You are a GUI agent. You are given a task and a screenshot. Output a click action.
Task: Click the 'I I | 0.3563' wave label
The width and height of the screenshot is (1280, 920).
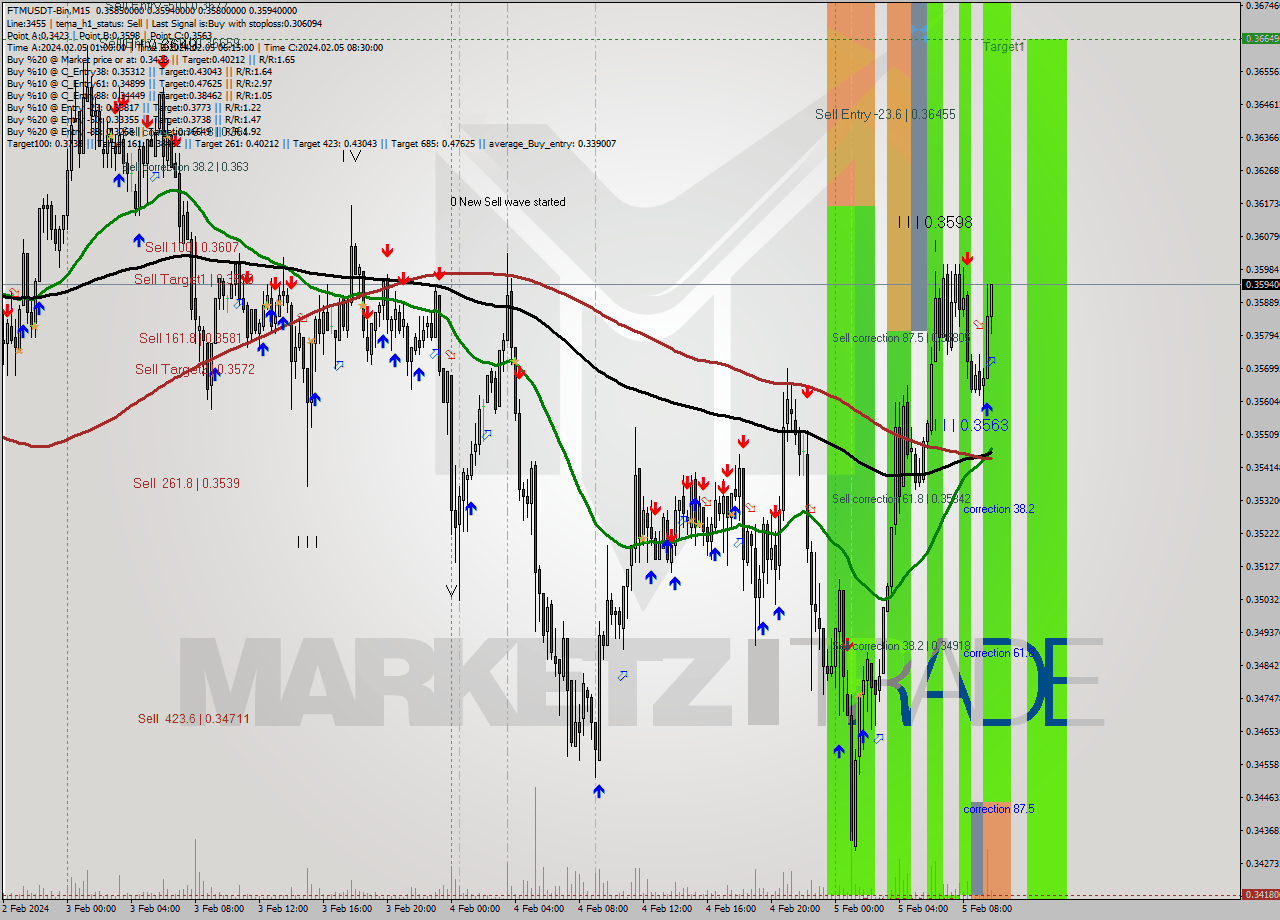click(x=974, y=425)
